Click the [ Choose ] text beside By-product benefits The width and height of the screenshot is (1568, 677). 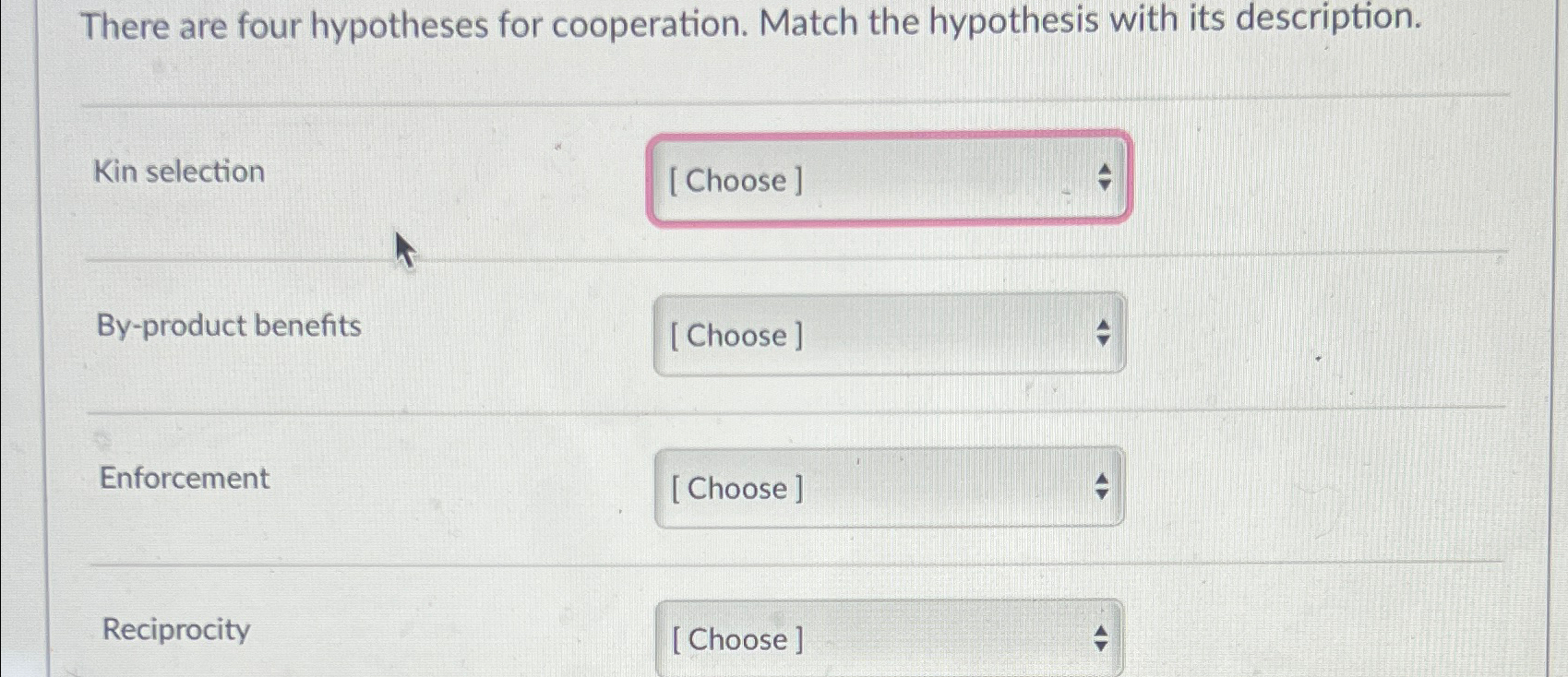coord(736,336)
